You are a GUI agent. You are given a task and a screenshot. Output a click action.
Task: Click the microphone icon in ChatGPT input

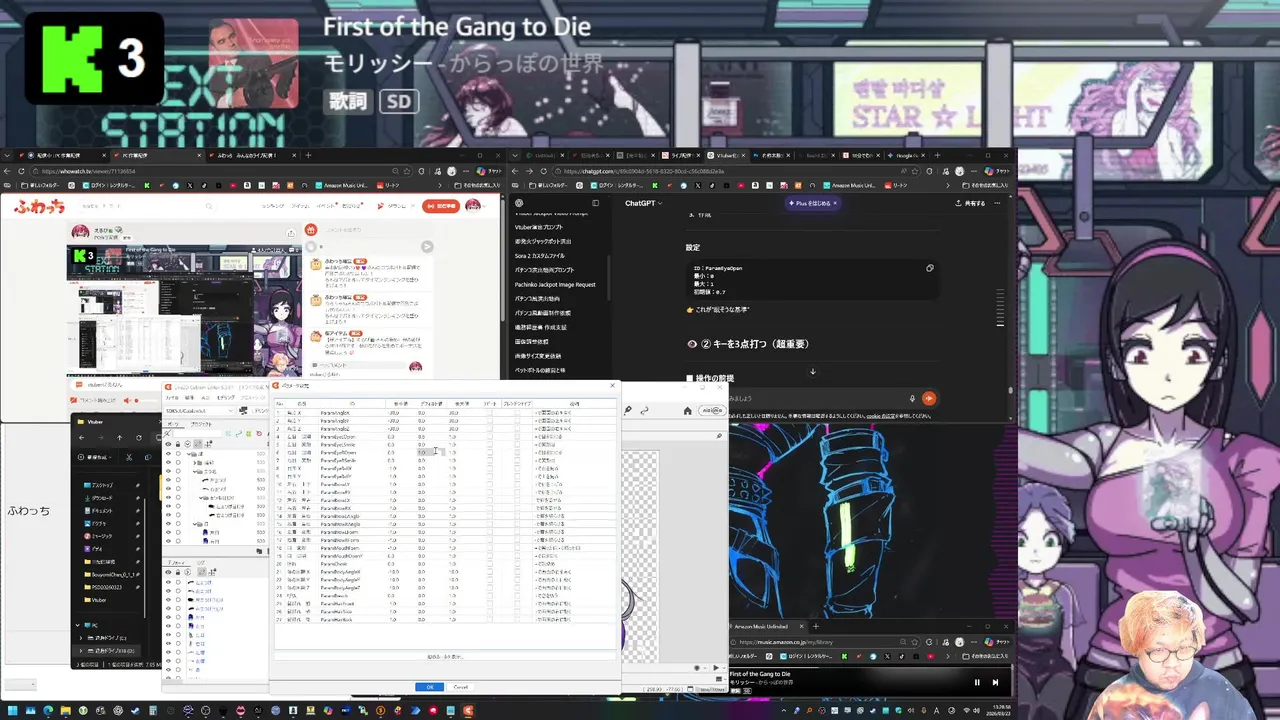pos(912,398)
